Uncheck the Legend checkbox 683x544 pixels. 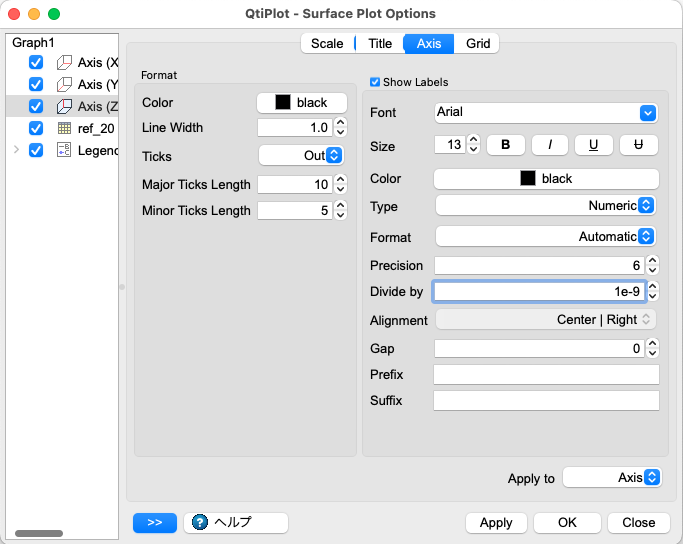(36, 150)
